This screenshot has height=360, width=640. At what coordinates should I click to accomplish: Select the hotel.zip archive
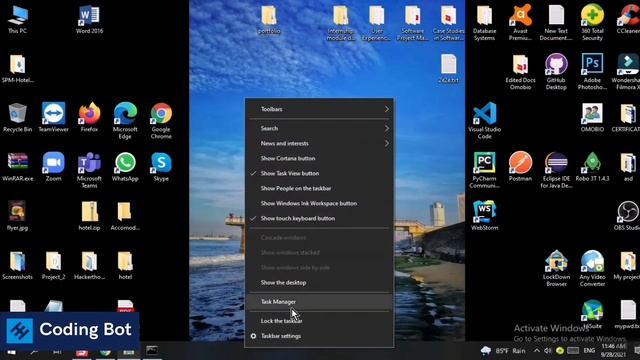coord(89,216)
